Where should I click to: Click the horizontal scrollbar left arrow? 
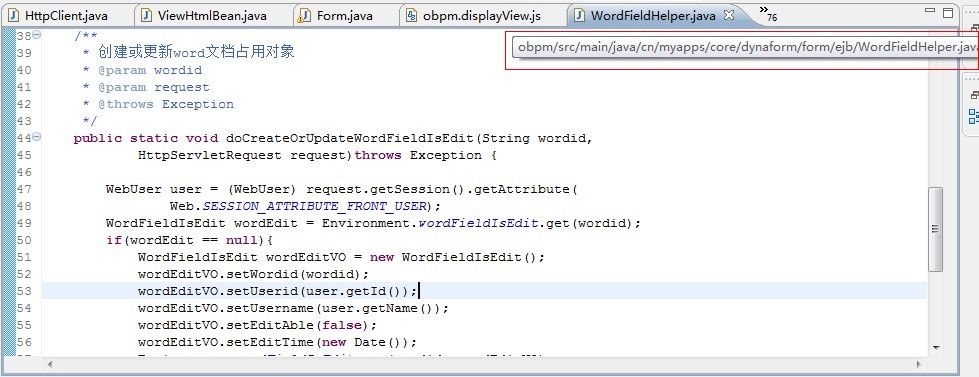click(x=49, y=364)
